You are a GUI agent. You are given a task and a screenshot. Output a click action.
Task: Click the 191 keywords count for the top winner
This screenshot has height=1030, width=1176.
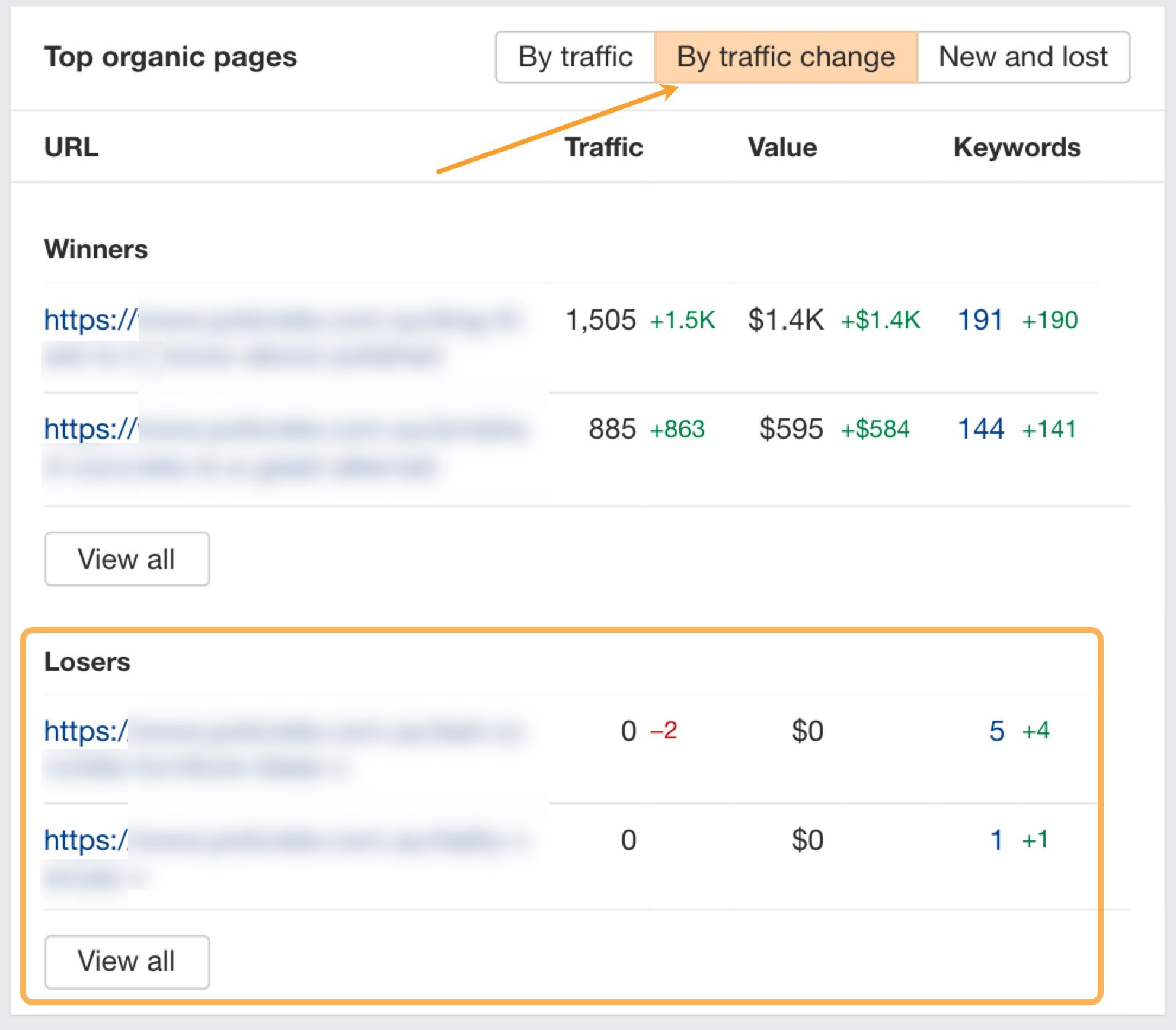pyautogui.click(x=979, y=320)
